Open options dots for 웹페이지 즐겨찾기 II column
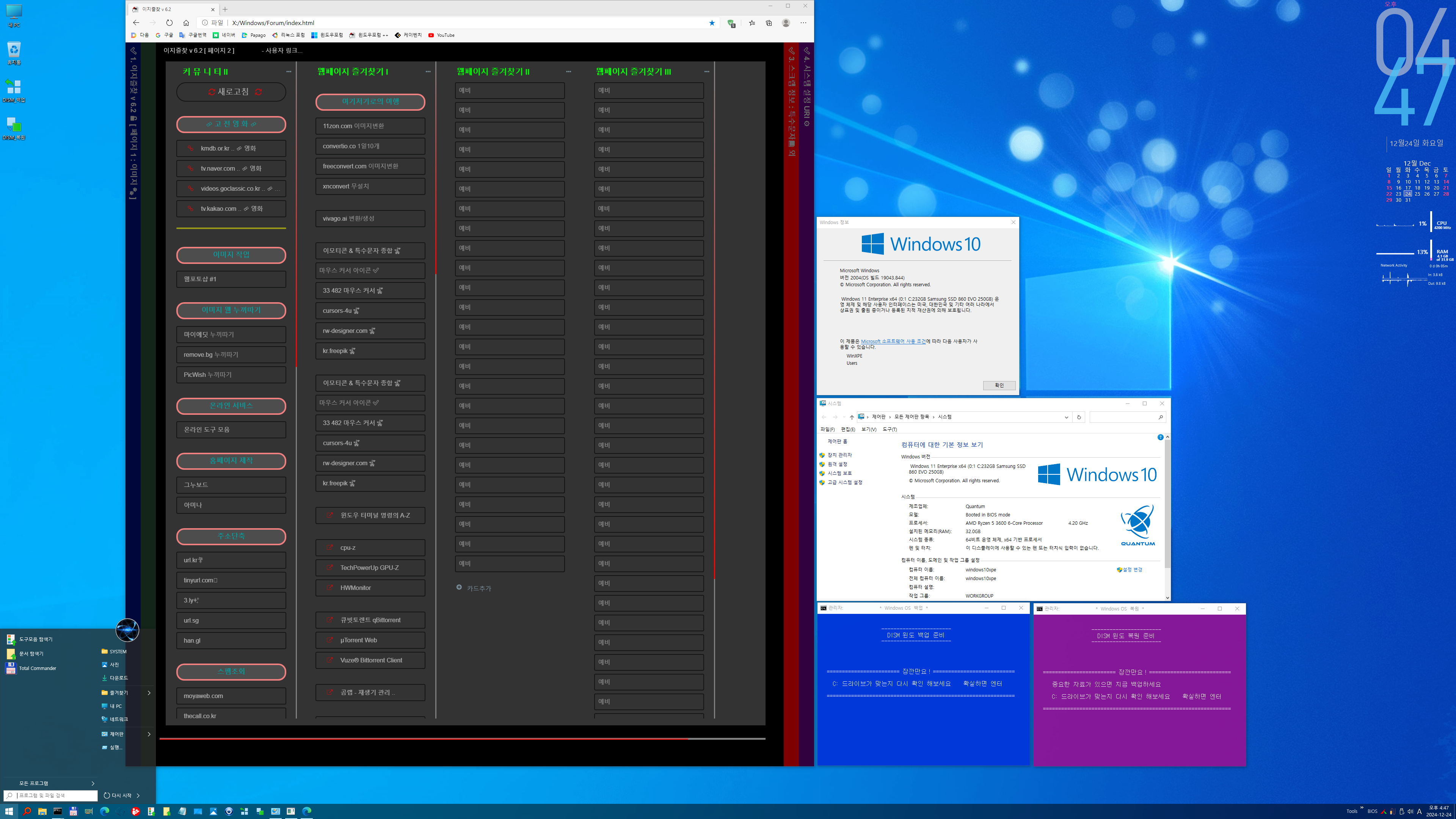This screenshot has height=819, width=1456. 568,72
